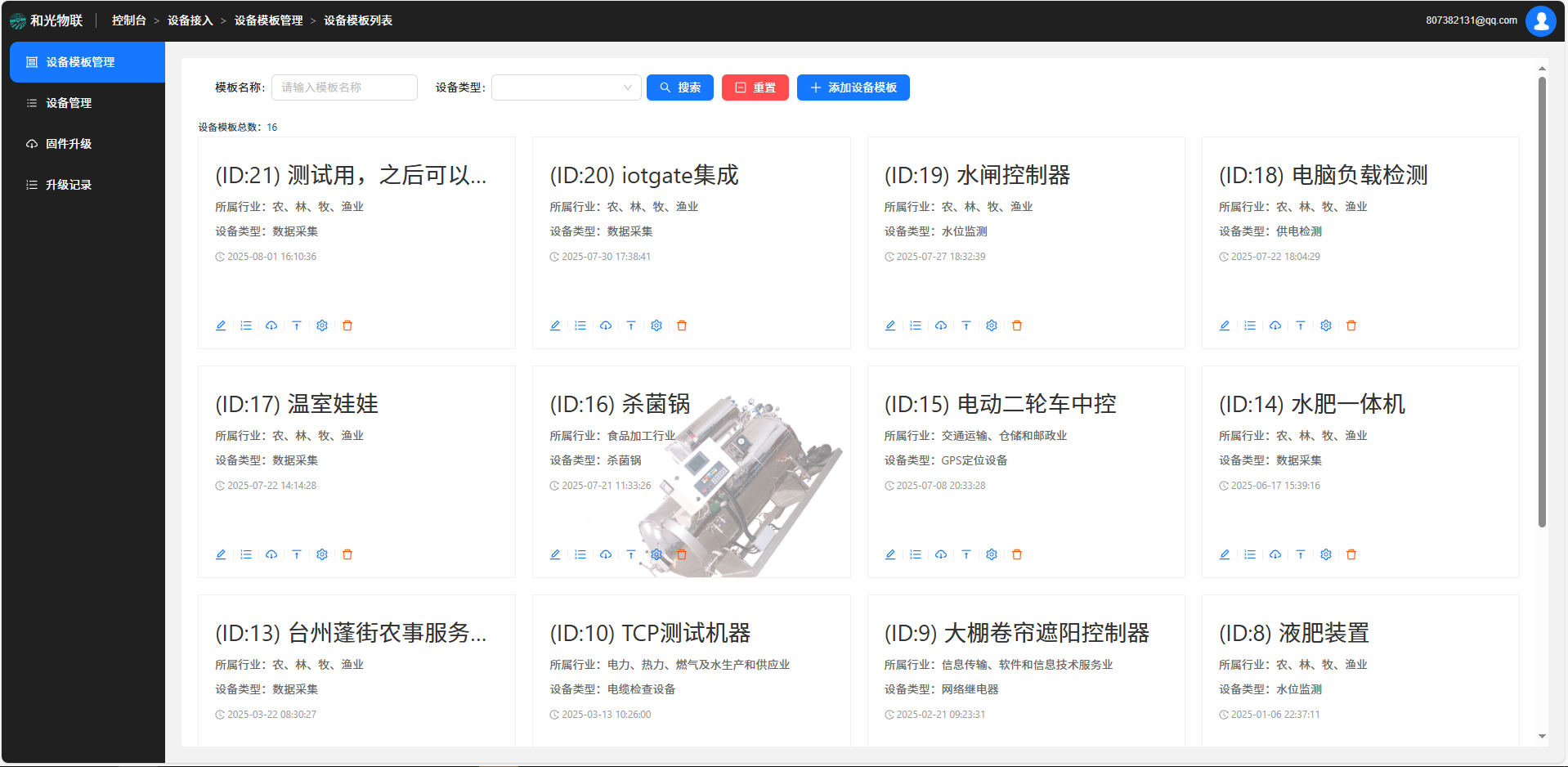The height and width of the screenshot is (767, 1568).
Task: Click cloud download icon on 杀菌锅 card
Action: tap(606, 554)
